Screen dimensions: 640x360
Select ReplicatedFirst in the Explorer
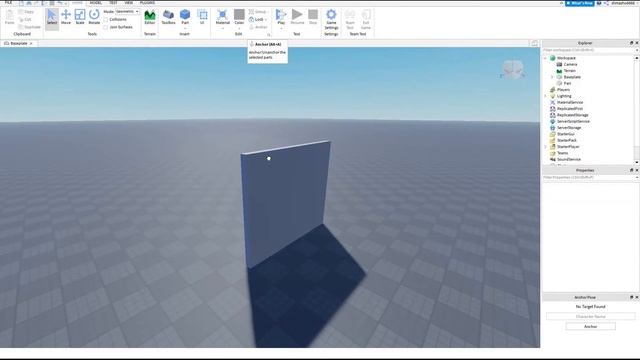click(x=569, y=109)
